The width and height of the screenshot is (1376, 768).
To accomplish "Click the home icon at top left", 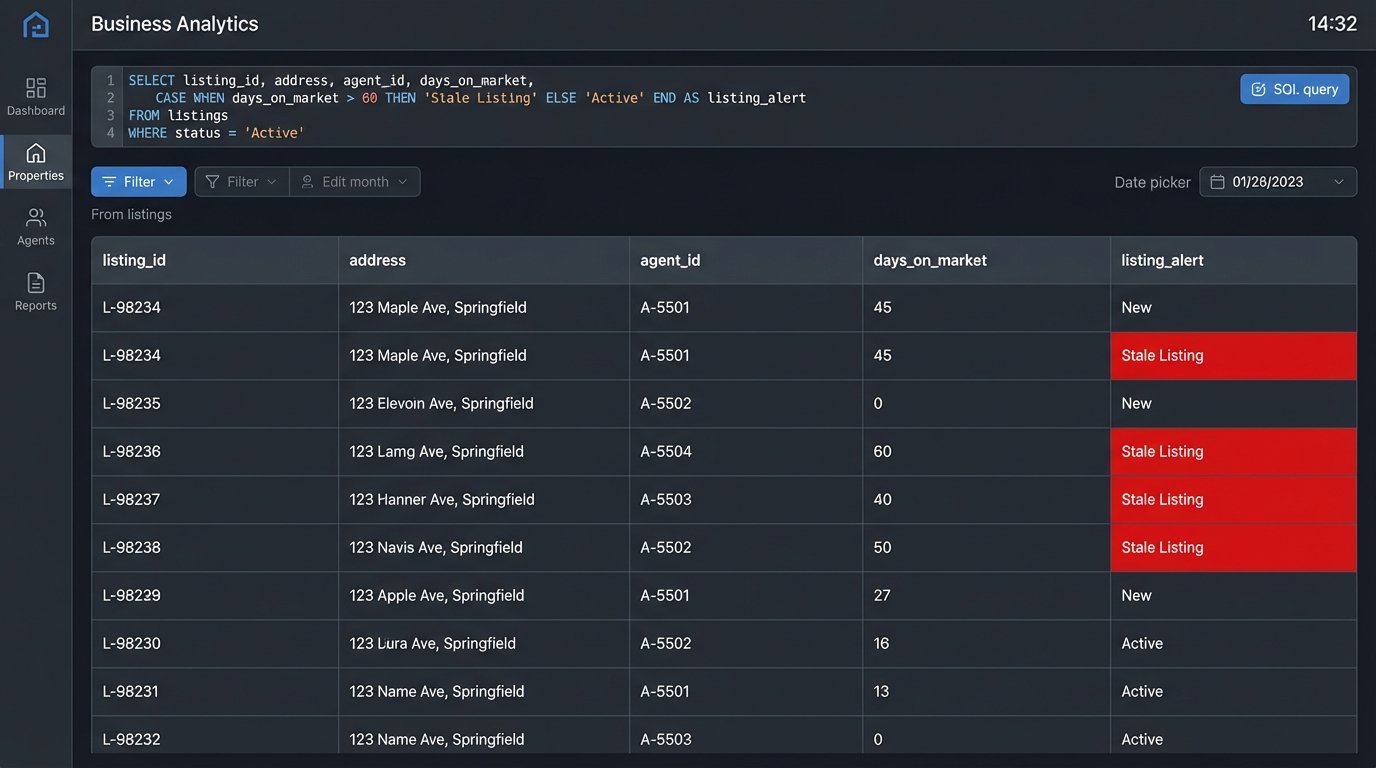I will 36,23.
